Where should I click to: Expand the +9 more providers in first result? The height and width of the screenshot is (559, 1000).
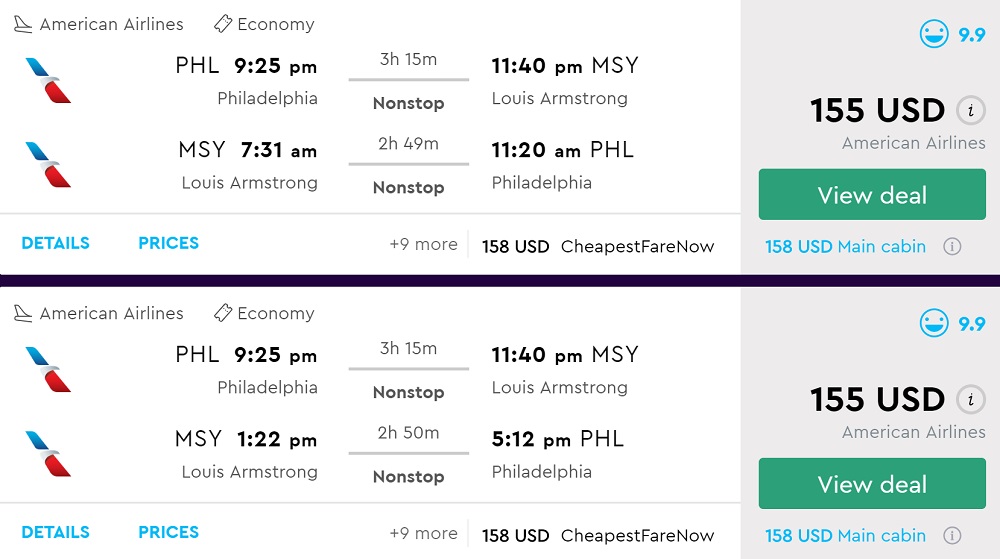(423, 245)
